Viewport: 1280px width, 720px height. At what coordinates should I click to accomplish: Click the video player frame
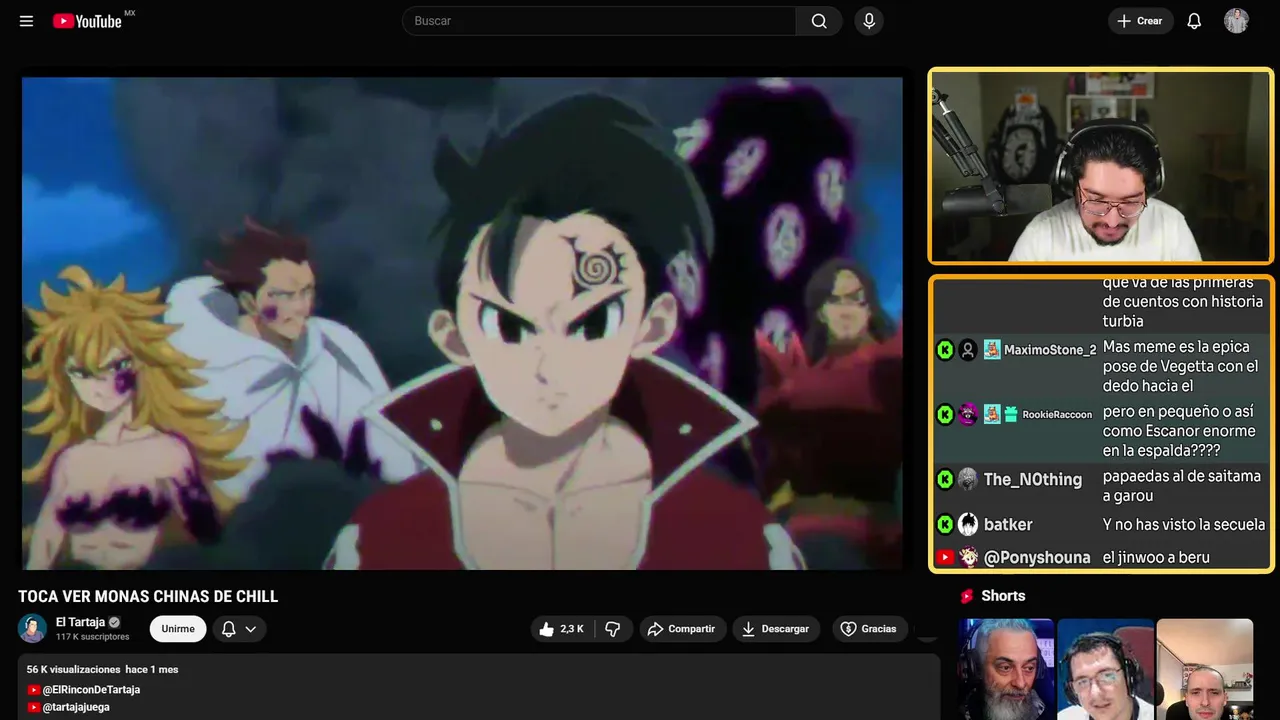click(462, 323)
